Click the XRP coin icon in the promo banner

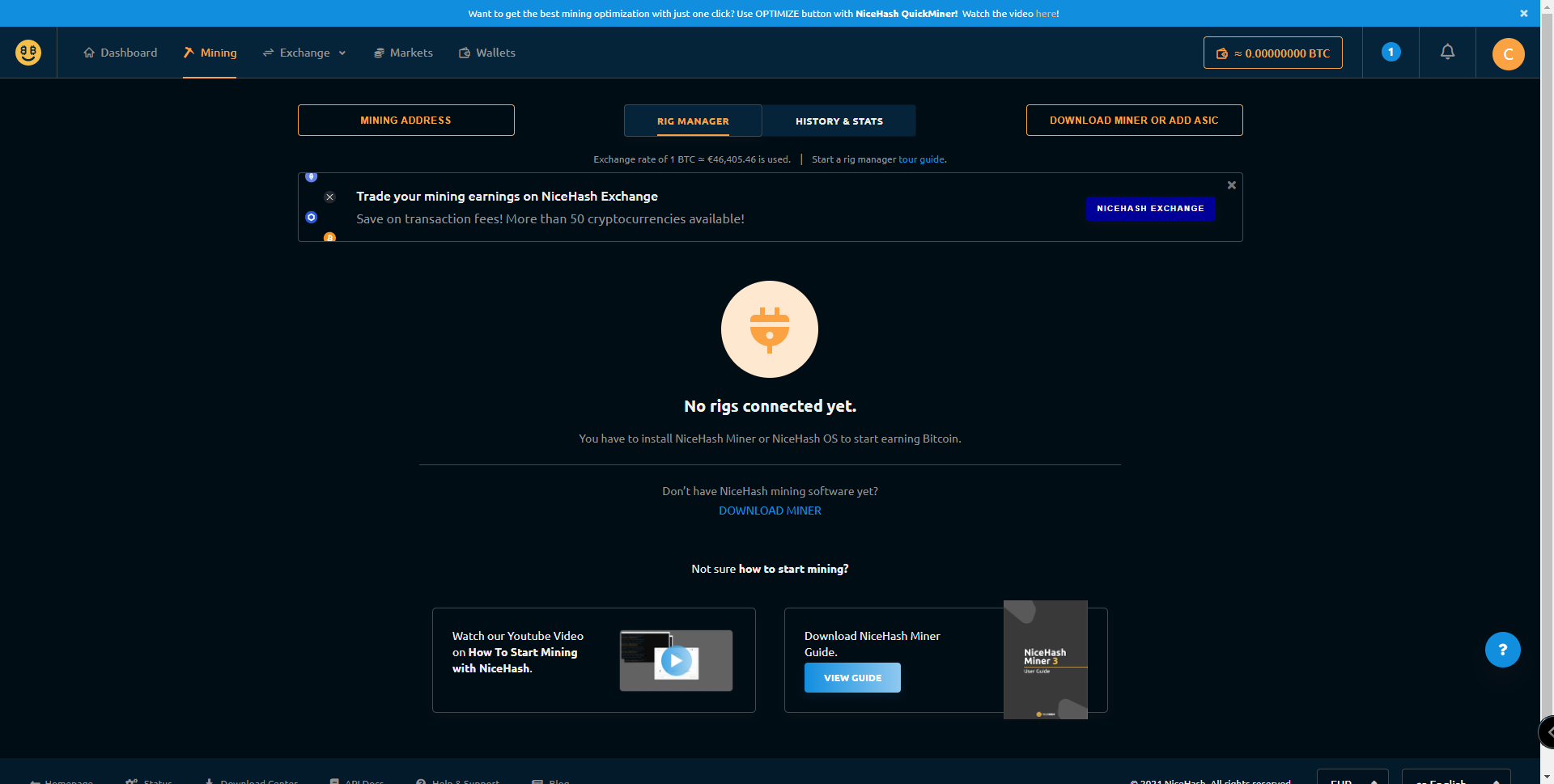coord(329,197)
